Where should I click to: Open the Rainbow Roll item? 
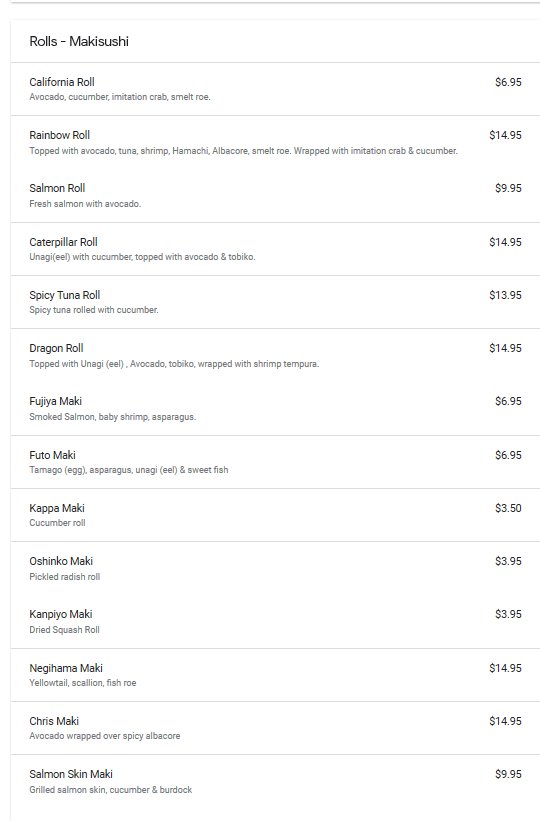click(x=275, y=142)
